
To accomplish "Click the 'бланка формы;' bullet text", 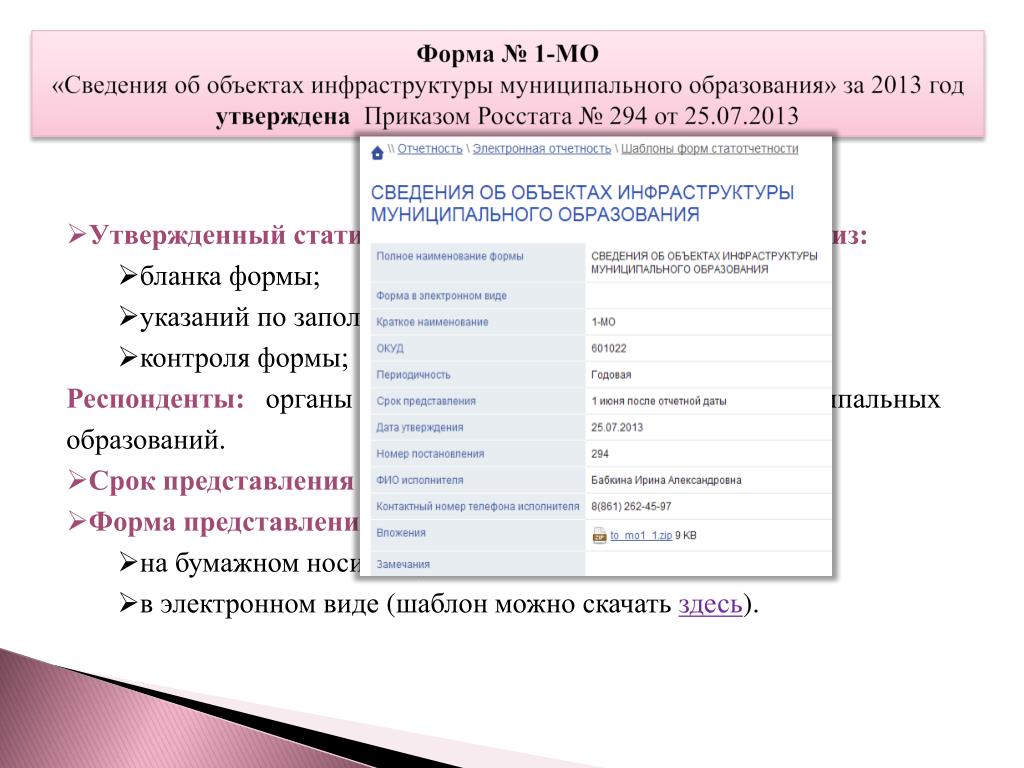I will 230,277.
